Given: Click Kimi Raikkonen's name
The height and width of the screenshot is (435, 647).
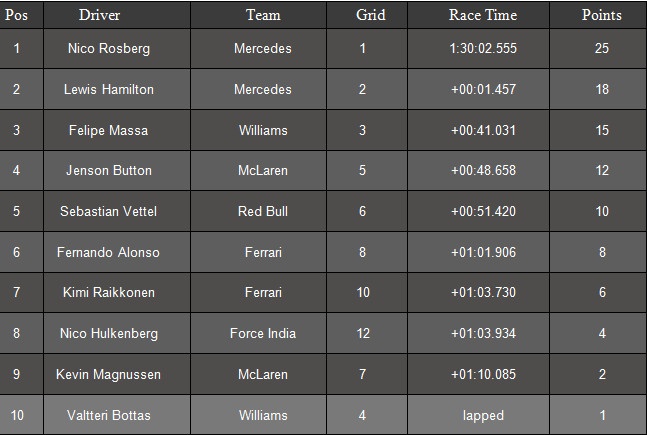Looking at the screenshot, I should (109, 292).
